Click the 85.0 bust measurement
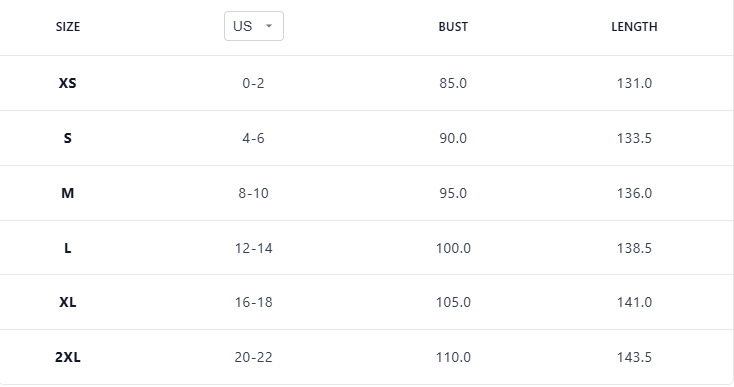Viewport: 734px width, 387px height. (x=453, y=83)
